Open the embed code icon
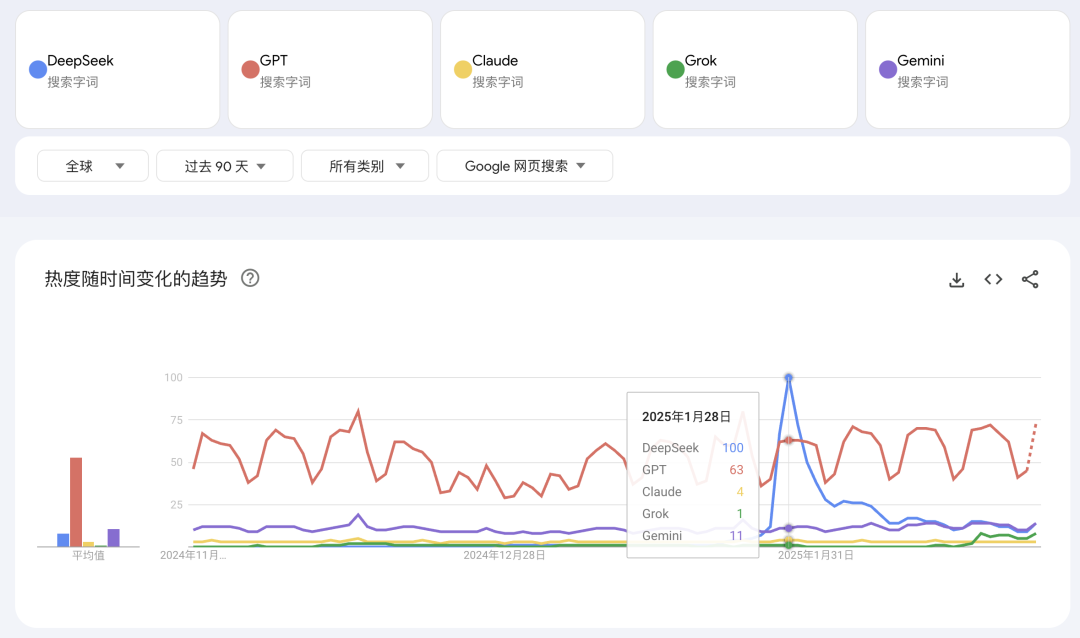This screenshot has height=638, width=1080. tap(993, 279)
